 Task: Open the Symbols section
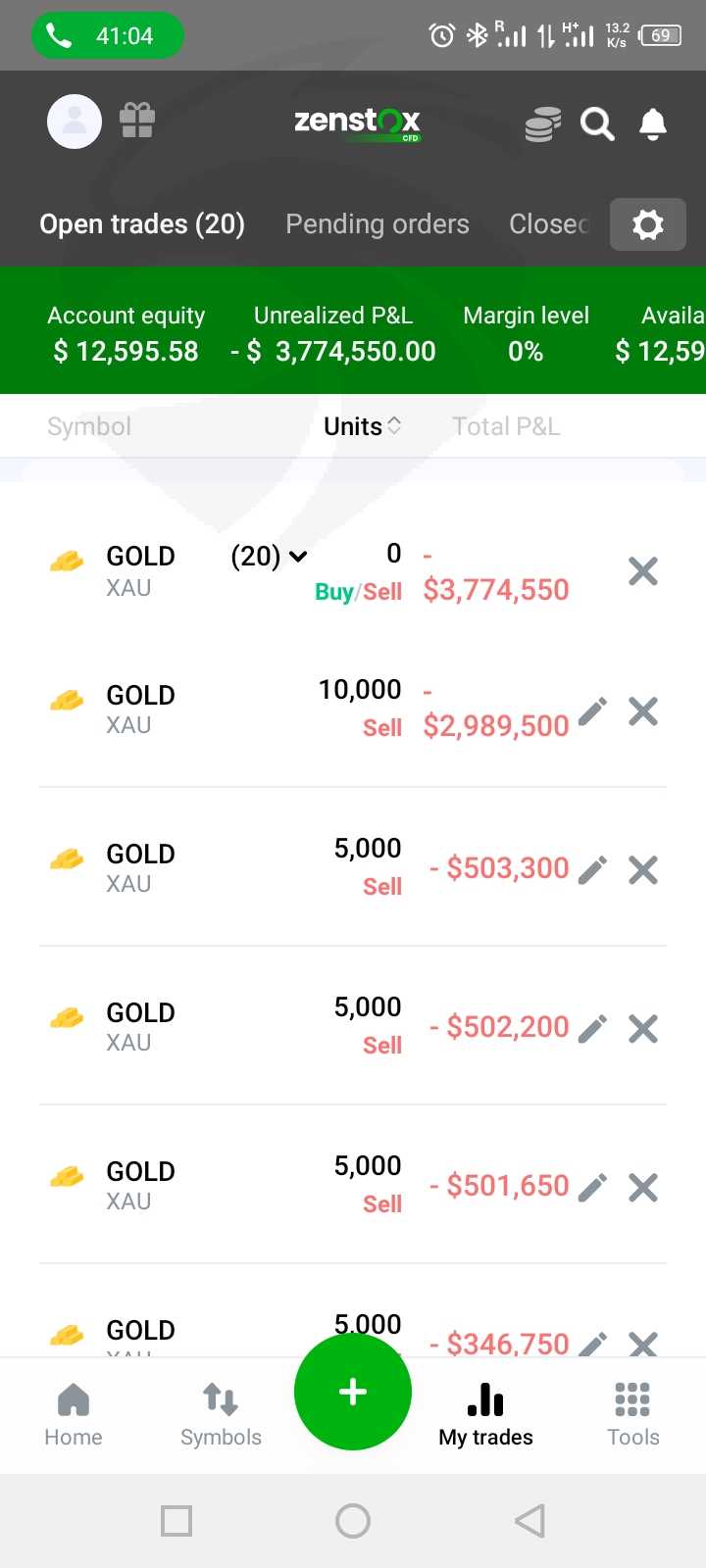coord(221,1414)
